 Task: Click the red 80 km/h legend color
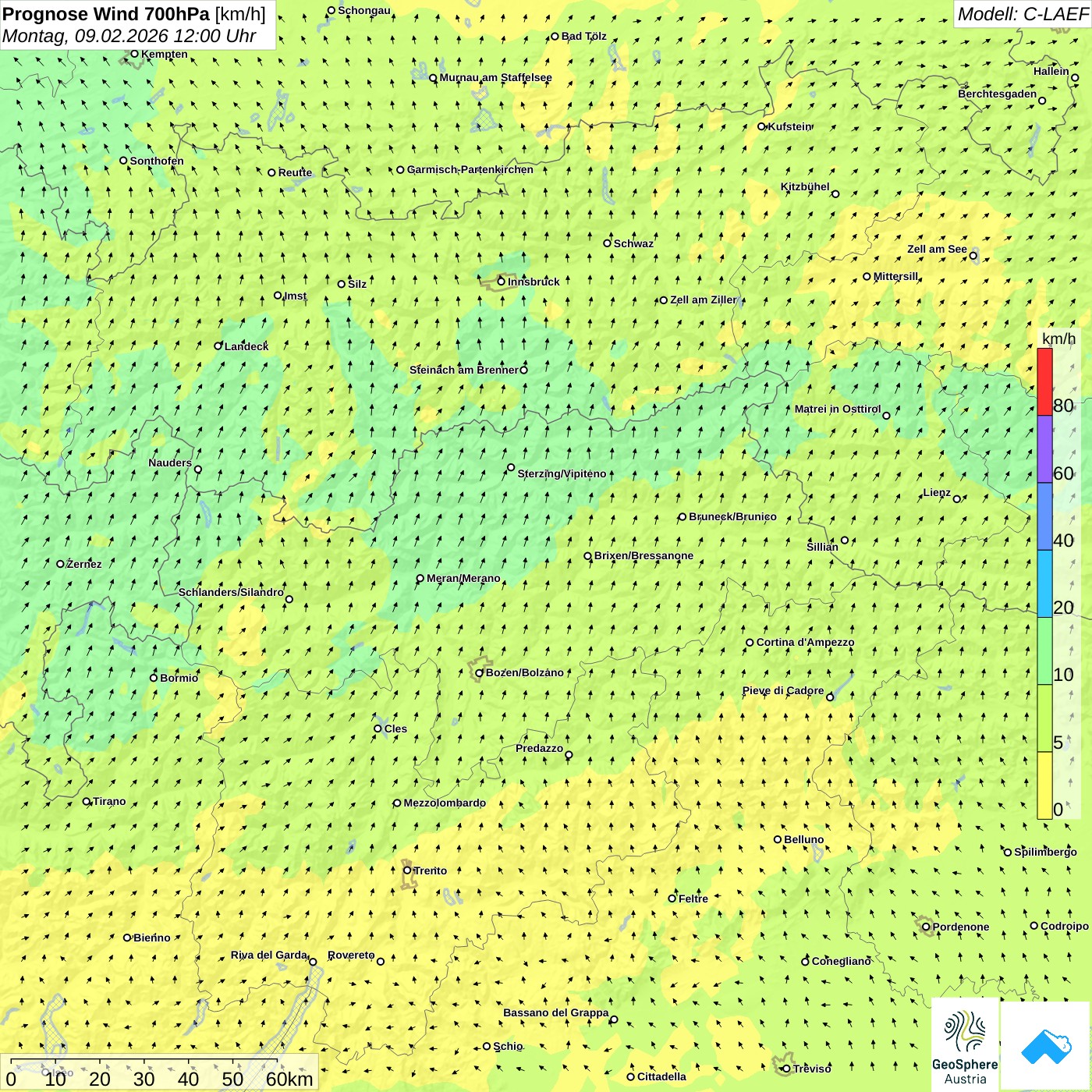1044,381
